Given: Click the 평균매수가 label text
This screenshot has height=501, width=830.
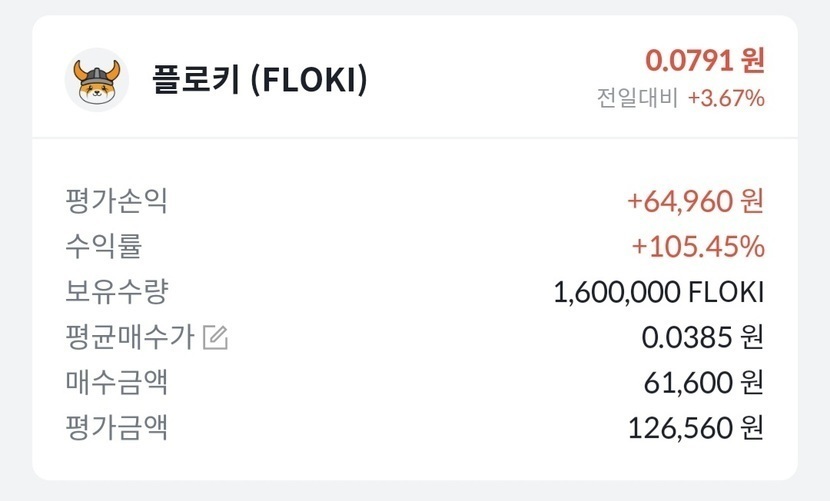Looking at the screenshot, I should [129, 338].
